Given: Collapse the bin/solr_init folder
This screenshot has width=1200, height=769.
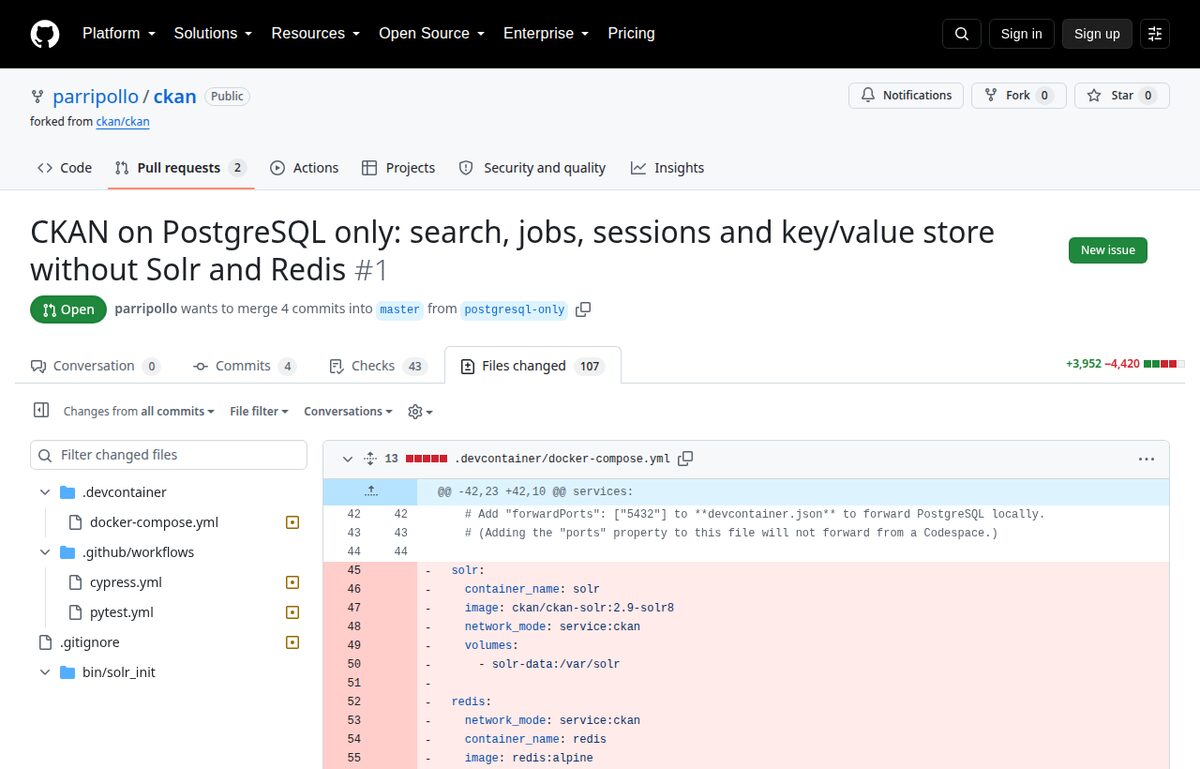Looking at the screenshot, I should point(44,672).
